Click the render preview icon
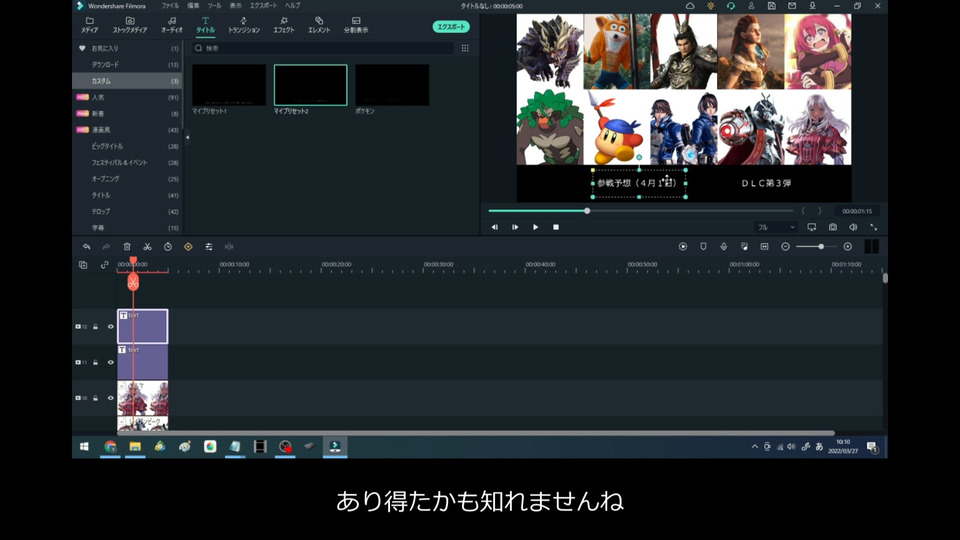The width and height of the screenshot is (960, 540). [683, 247]
